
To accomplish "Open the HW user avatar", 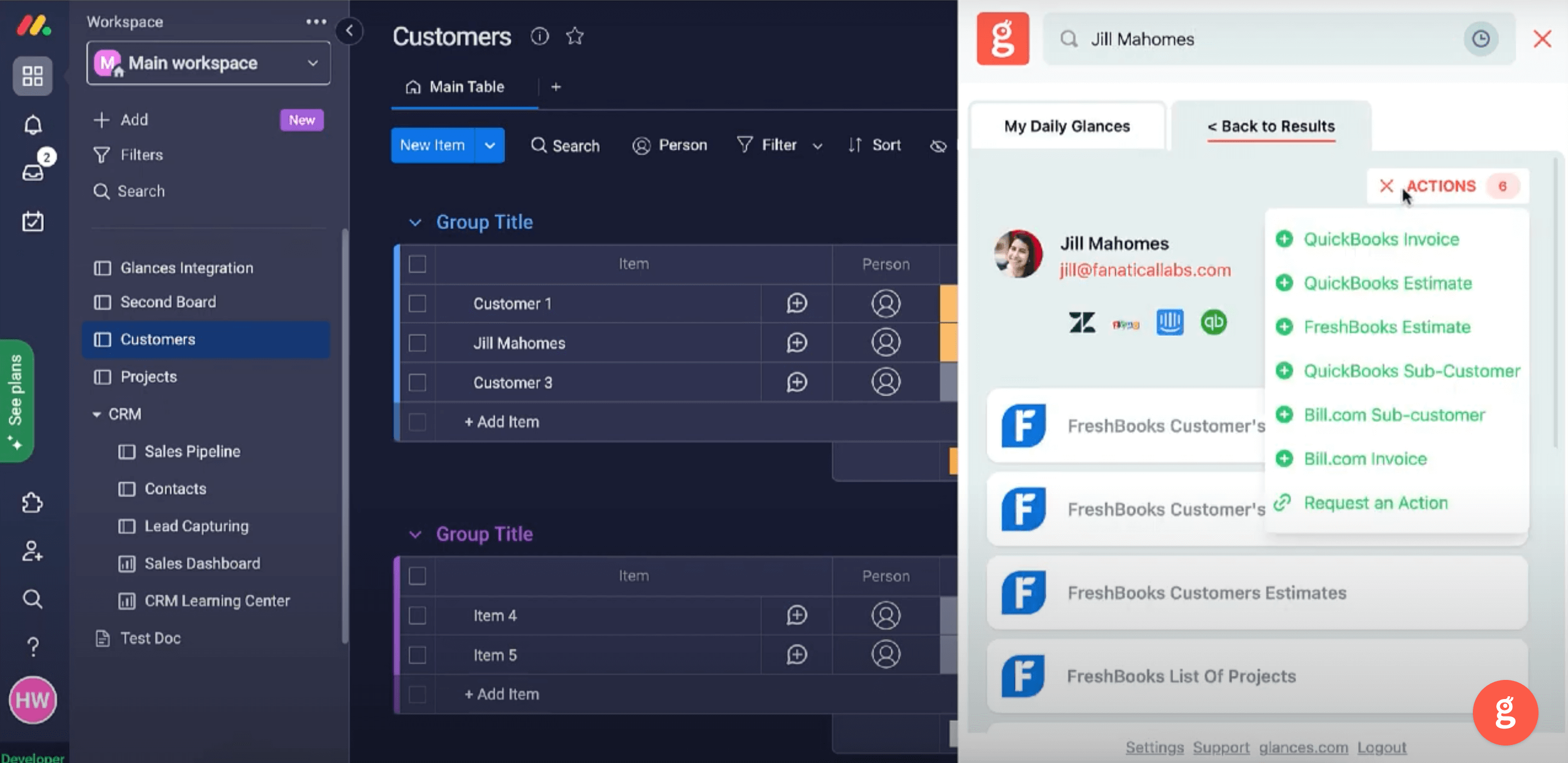I will 33,700.
